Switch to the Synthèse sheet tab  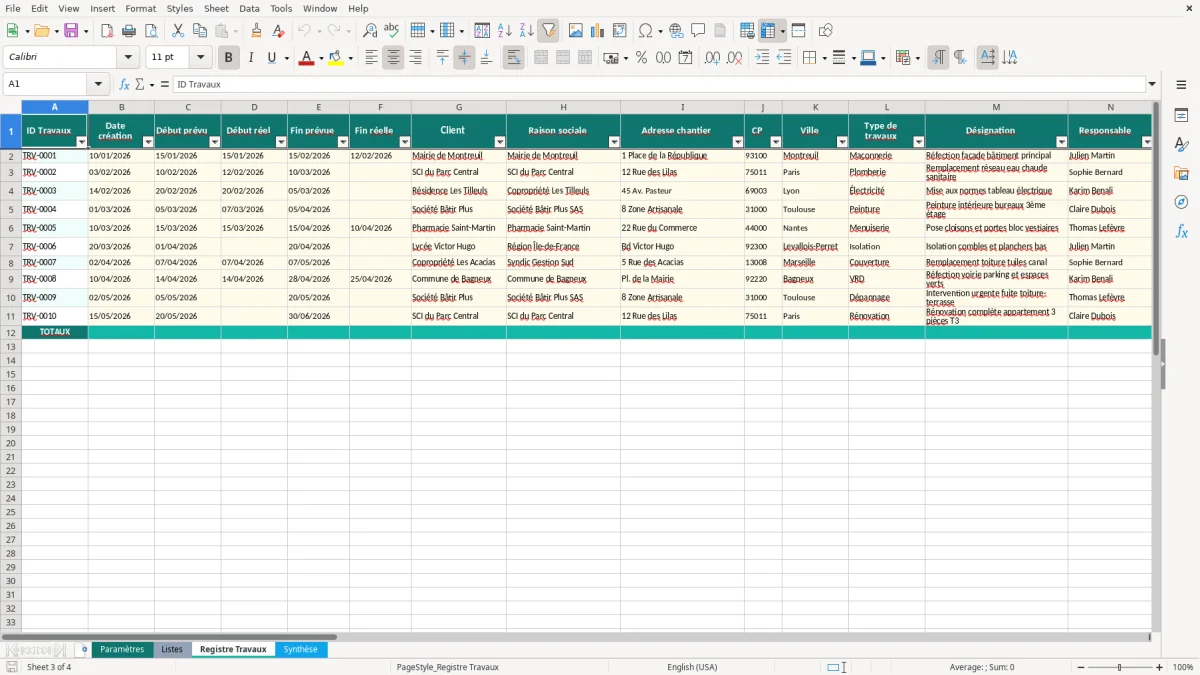click(300, 650)
